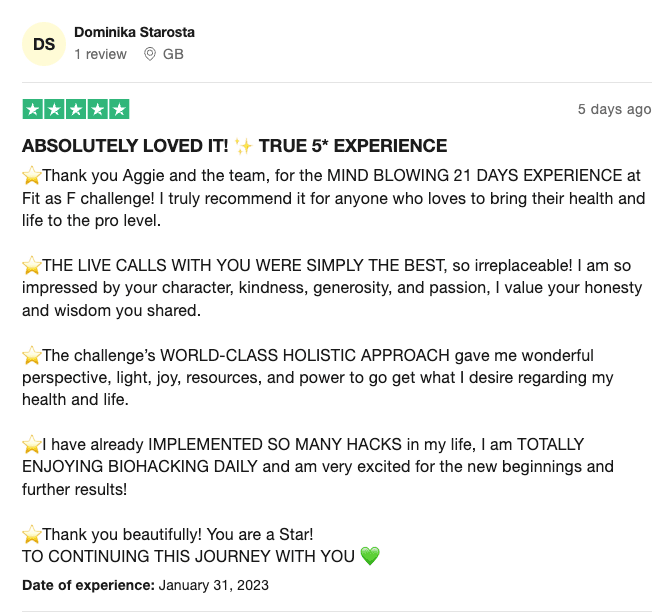Click the fifth green rating star
The width and height of the screenshot is (672, 612).
coord(119,109)
